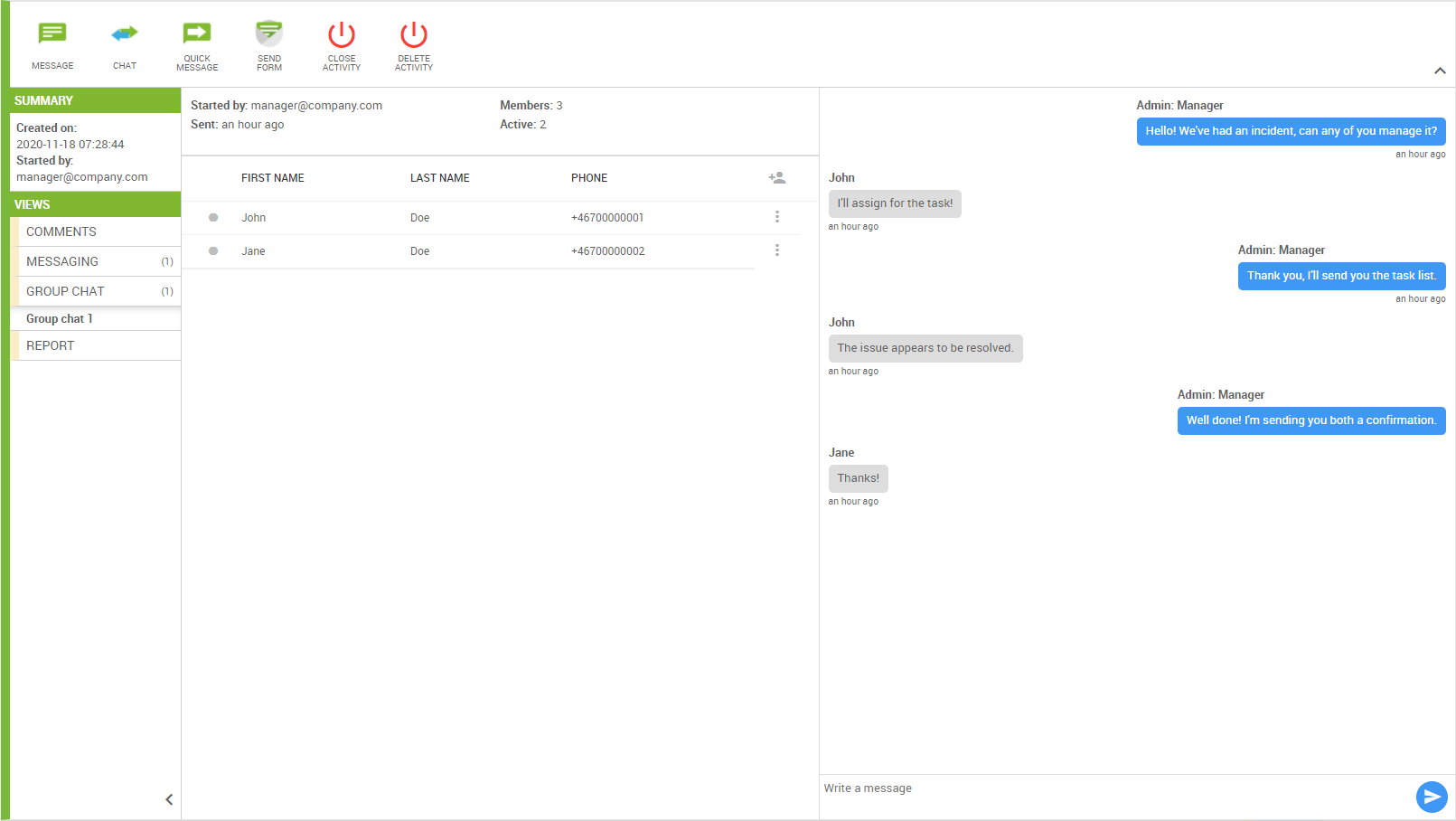Click the 'The issue appears to be resolved.' bubble
This screenshot has height=821, width=1456.
click(925, 348)
